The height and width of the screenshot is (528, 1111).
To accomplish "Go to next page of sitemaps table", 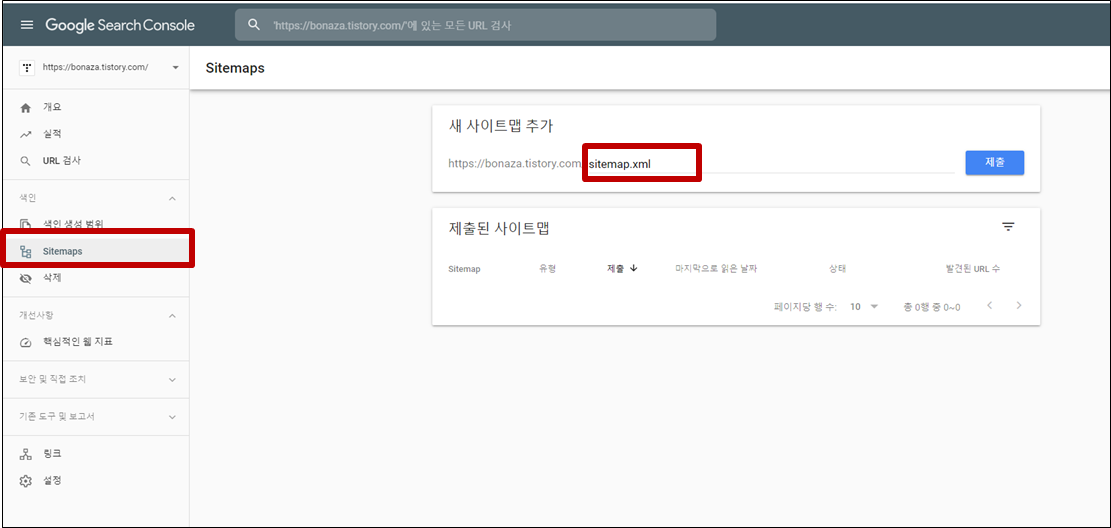I will (1019, 306).
